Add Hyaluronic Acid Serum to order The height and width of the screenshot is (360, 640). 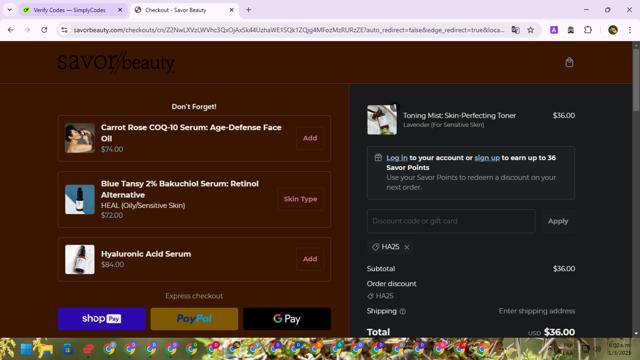[x=310, y=259]
